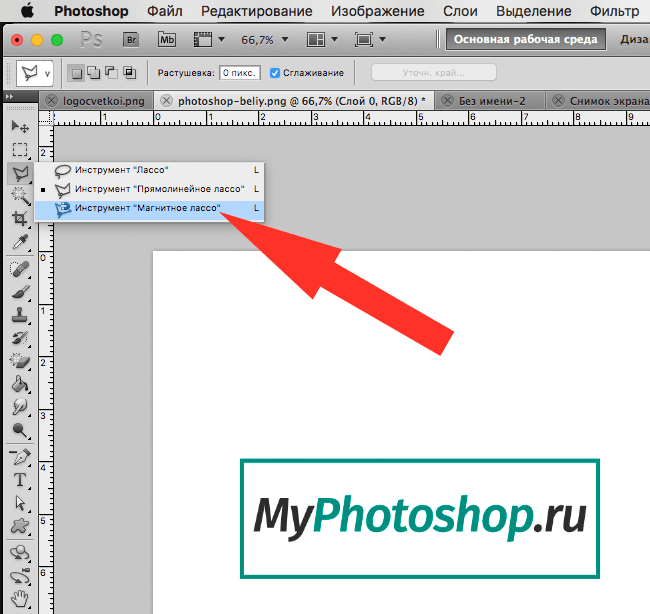Choose Инструмент "Магнитное лассо" from flyout

tap(148, 208)
